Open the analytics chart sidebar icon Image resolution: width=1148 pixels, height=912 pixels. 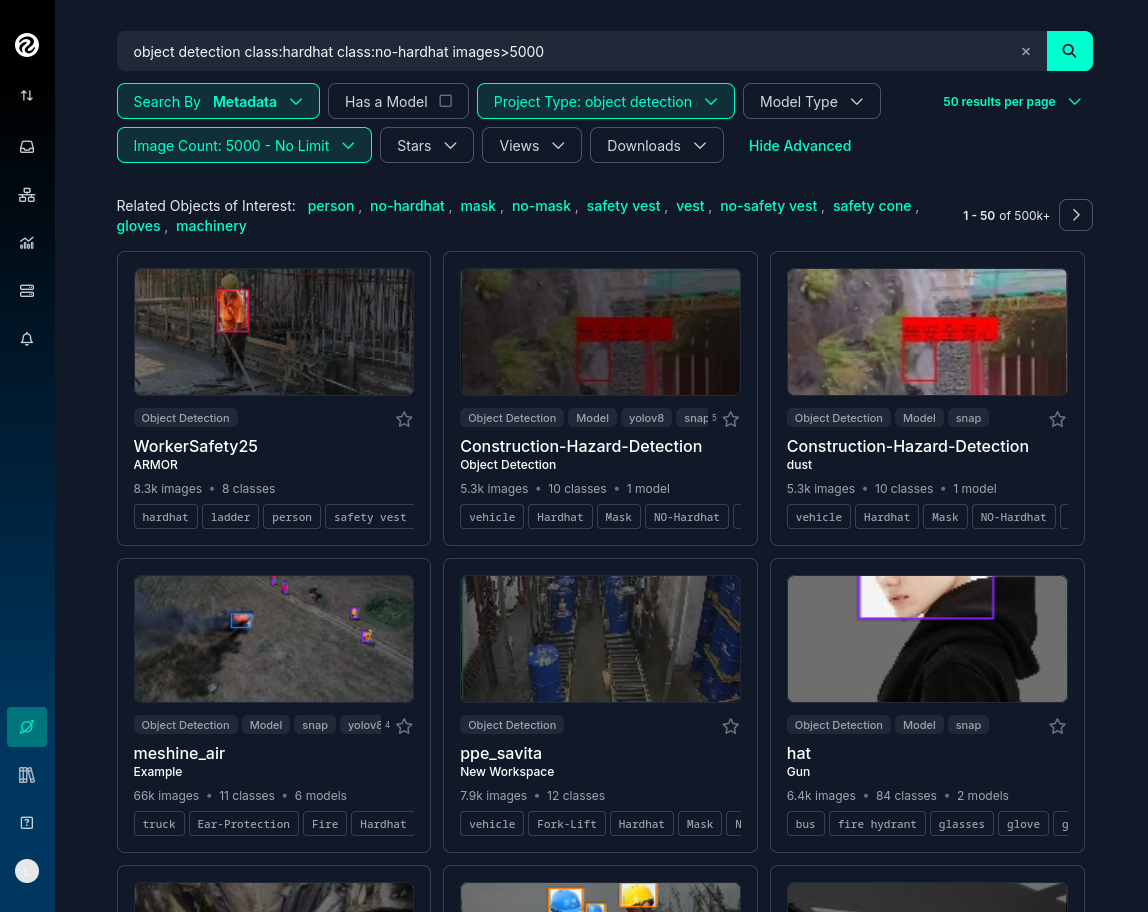tap(27, 243)
